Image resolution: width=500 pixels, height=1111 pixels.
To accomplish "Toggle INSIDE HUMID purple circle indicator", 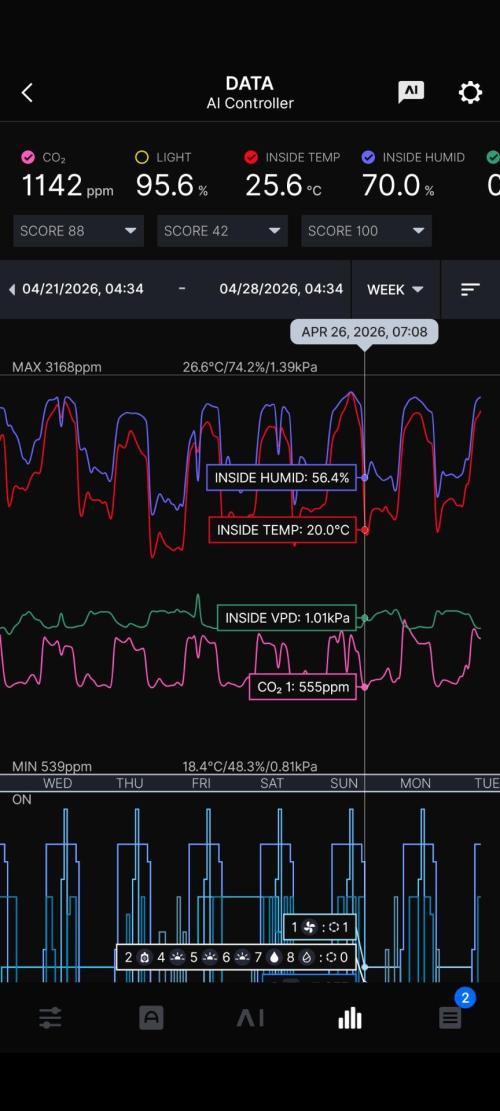I will pyautogui.click(x=368, y=157).
